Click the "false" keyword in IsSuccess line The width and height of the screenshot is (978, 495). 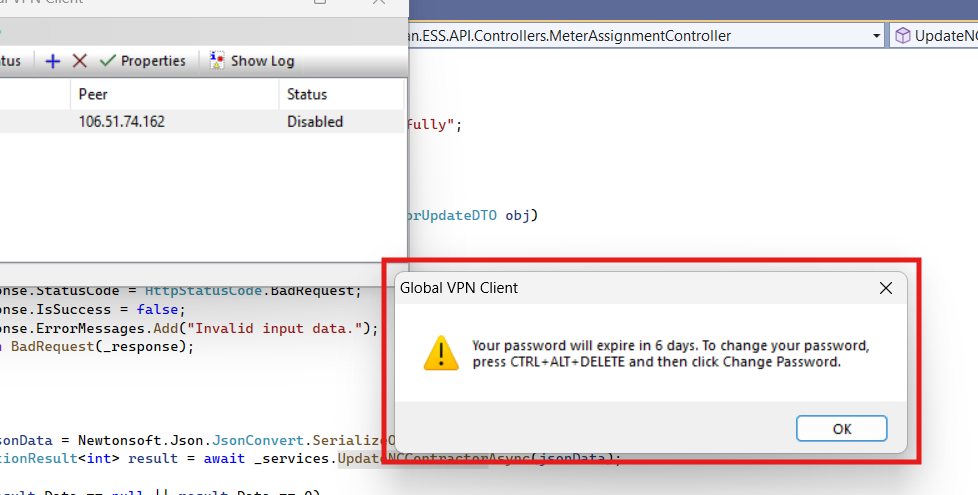157,310
